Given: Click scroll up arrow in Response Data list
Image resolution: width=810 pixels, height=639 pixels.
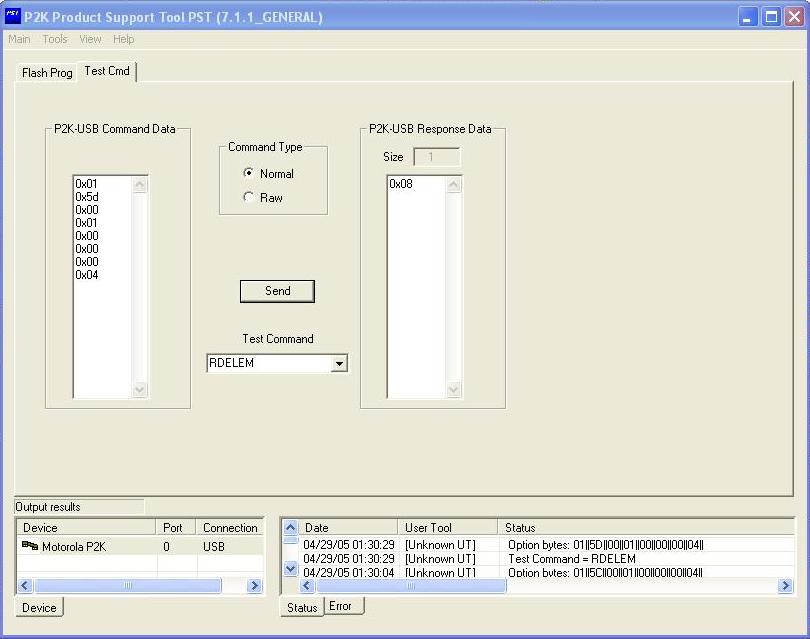Looking at the screenshot, I should (x=454, y=184).
